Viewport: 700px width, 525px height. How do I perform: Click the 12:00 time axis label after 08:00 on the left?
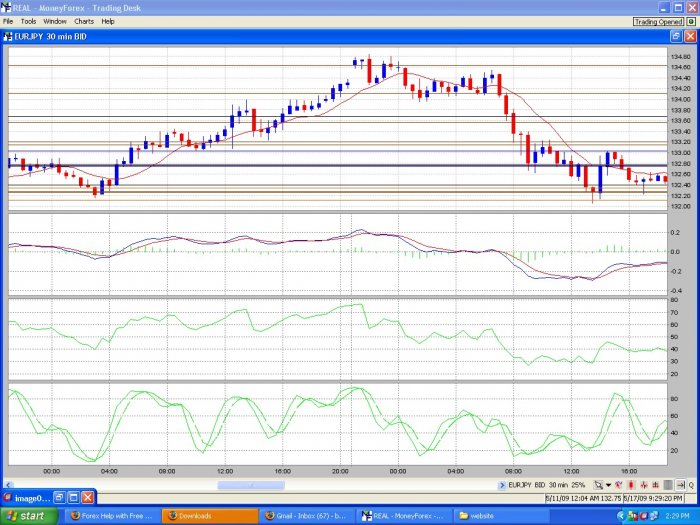(225, 471)
